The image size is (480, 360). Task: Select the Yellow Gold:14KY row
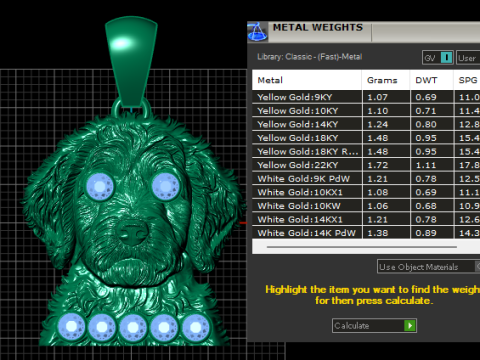[x=366, y=124]
